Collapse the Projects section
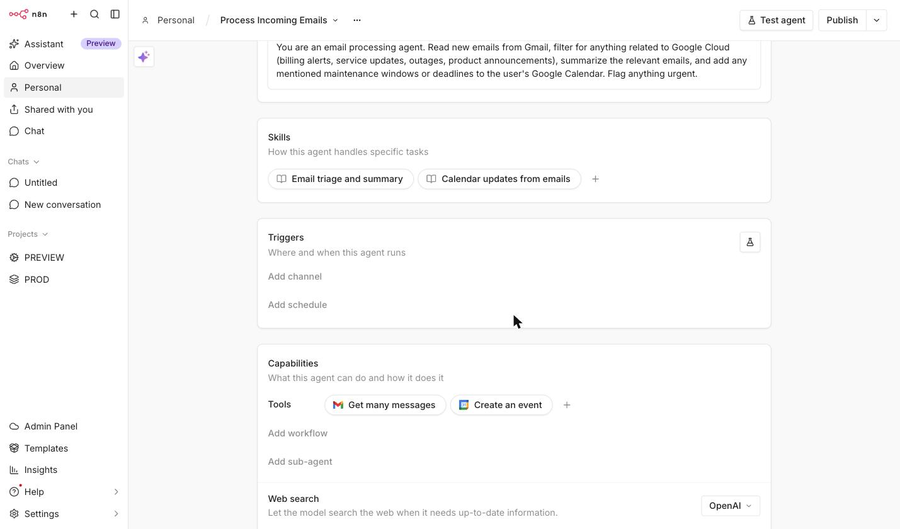The image size is (900, 529). pos(28,234)
